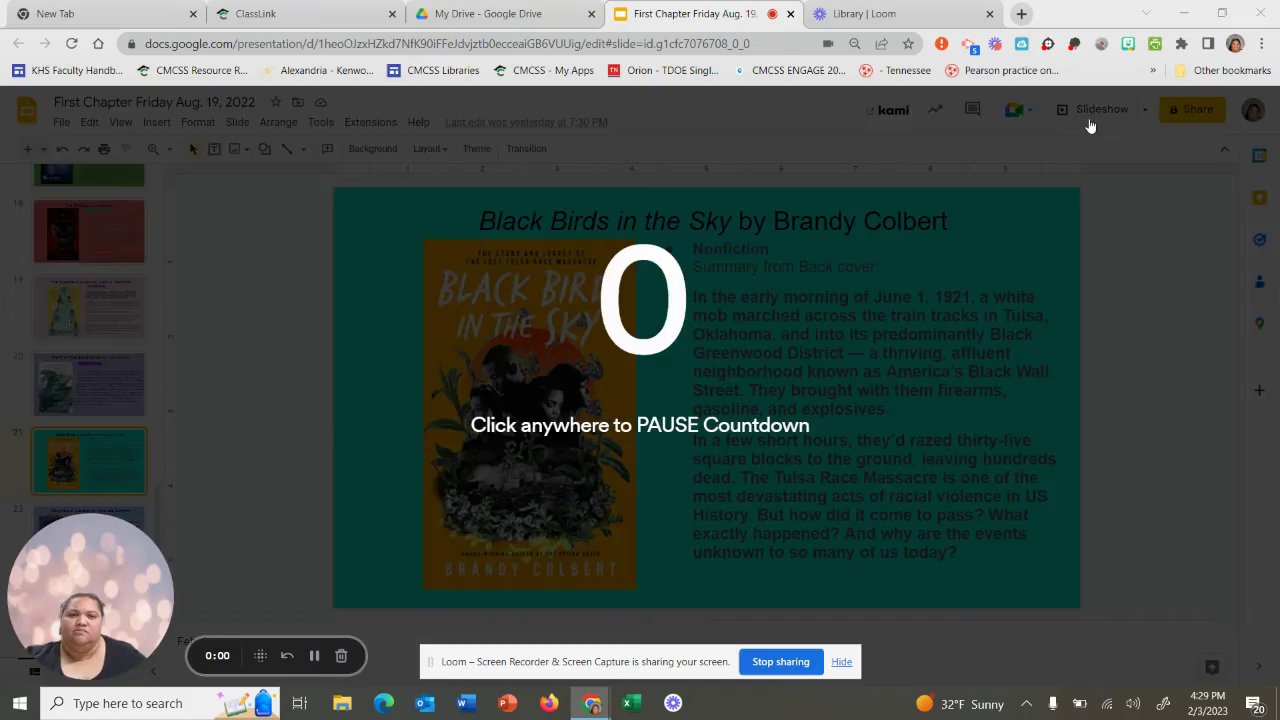This screenshot has height=720, width=1280.
Task: Open Windows Start menu
Action: (19, 703)
